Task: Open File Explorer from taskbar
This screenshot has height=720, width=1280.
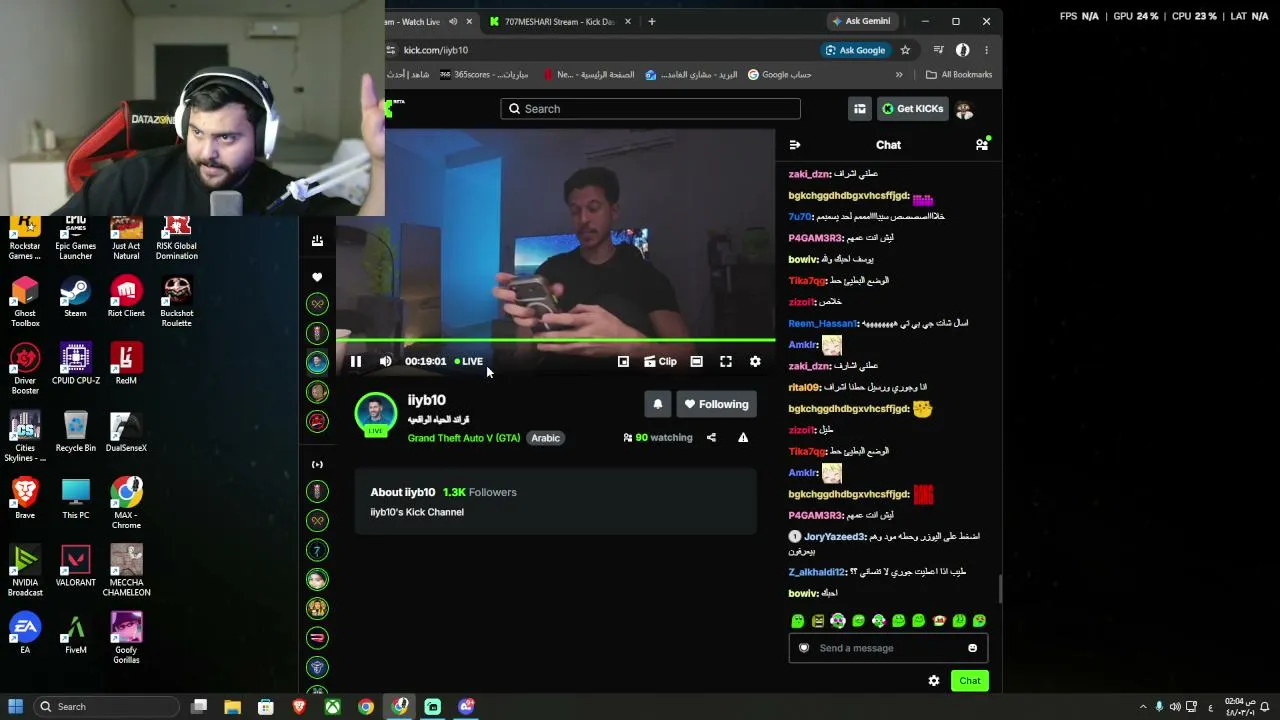Action: coord(232,707)
